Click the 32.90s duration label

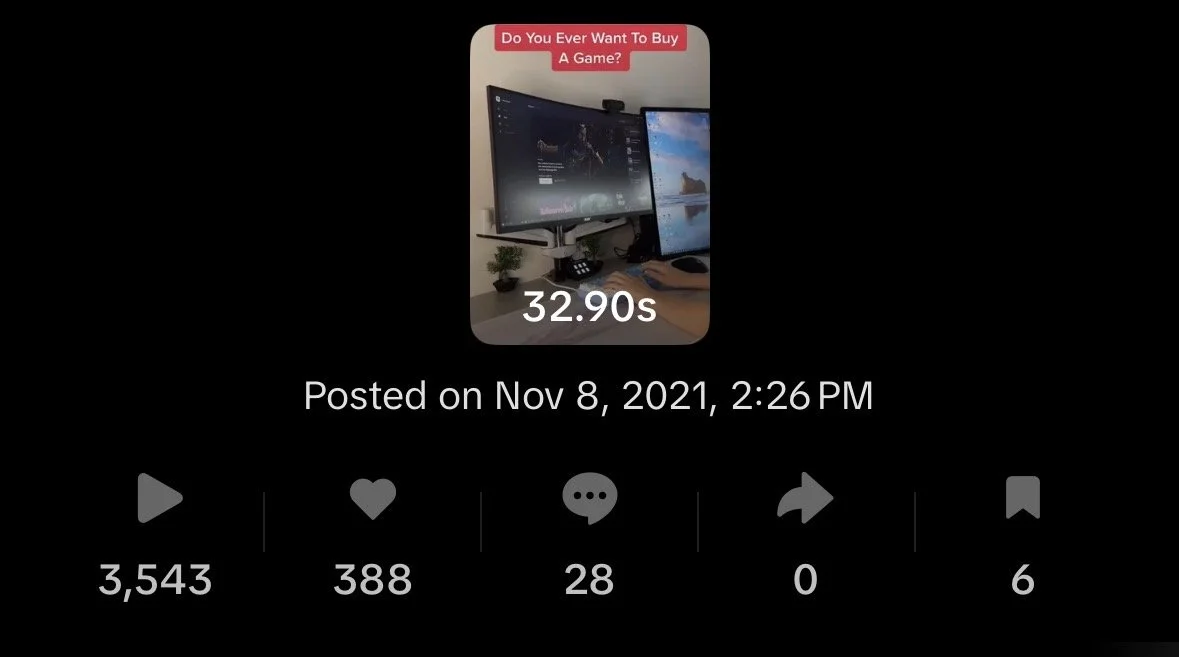590,307
